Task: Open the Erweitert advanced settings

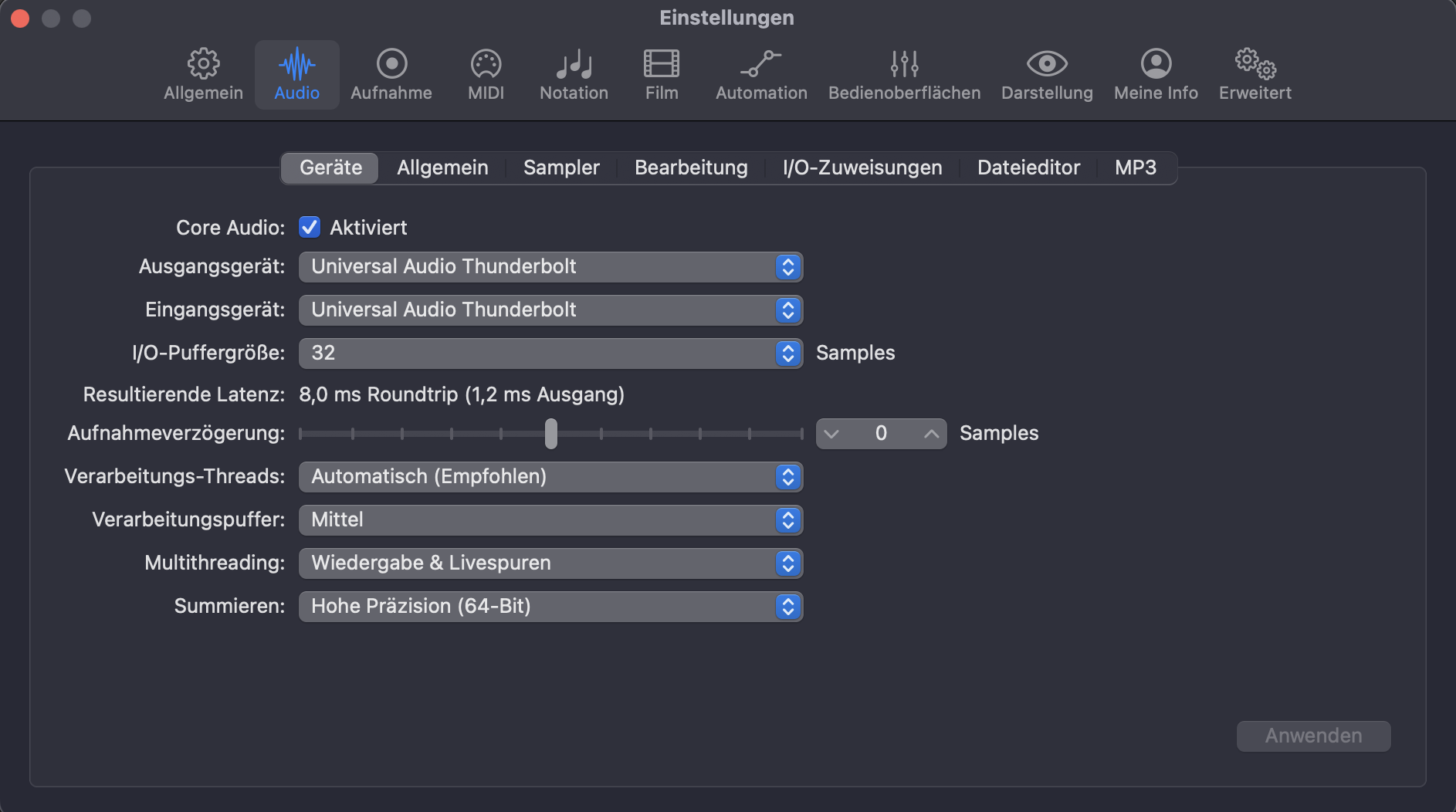Action: [1255, 74]
